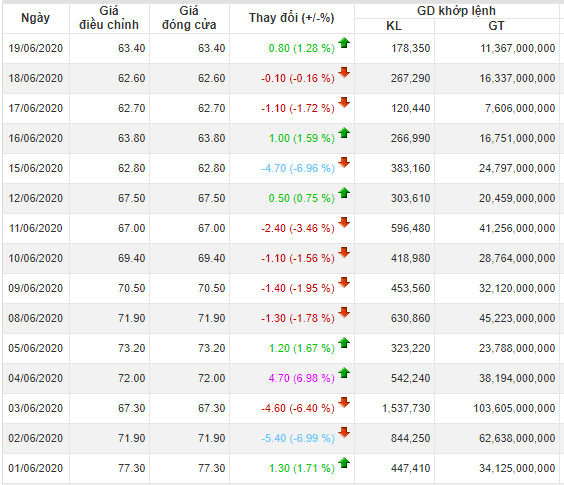Click red down arrow for 18/06/2020

point(344,73)
